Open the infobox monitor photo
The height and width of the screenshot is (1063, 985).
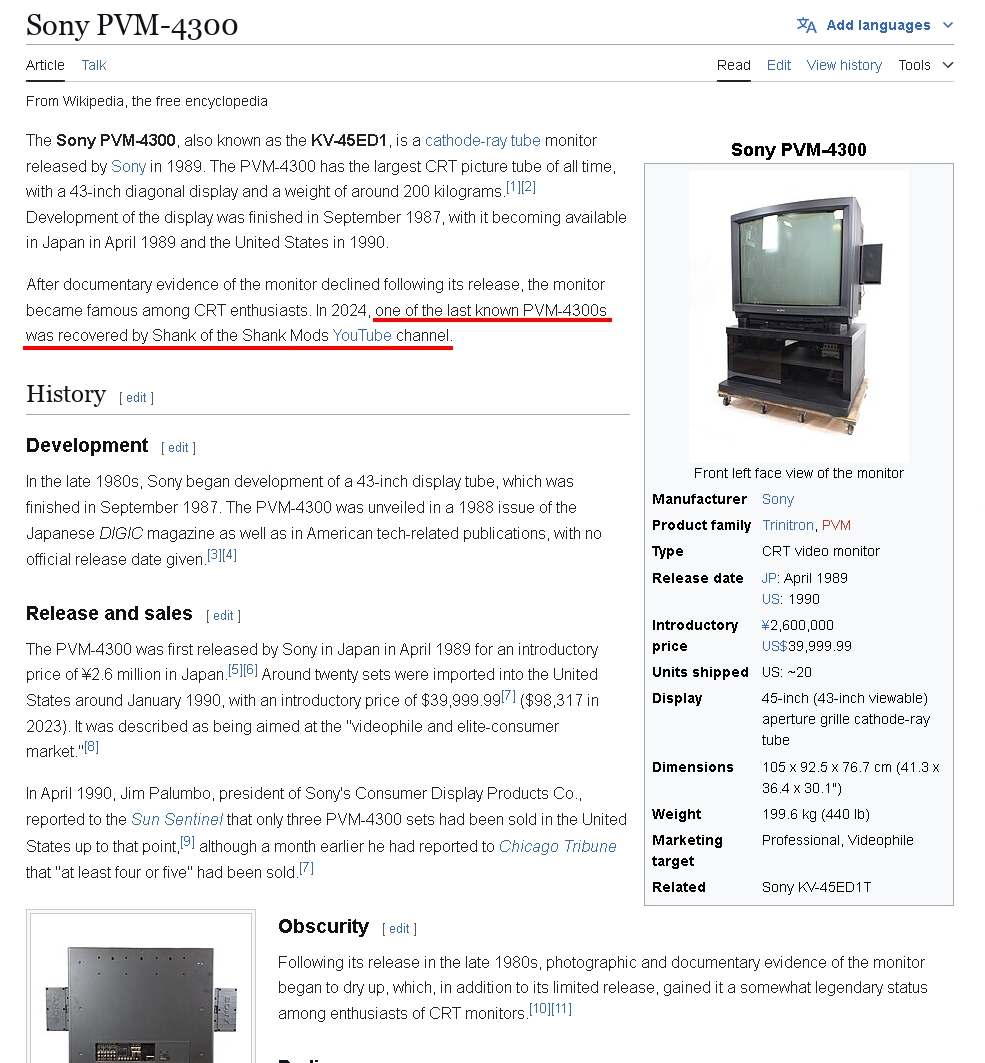pyautogui.click(x=799, y=316)
